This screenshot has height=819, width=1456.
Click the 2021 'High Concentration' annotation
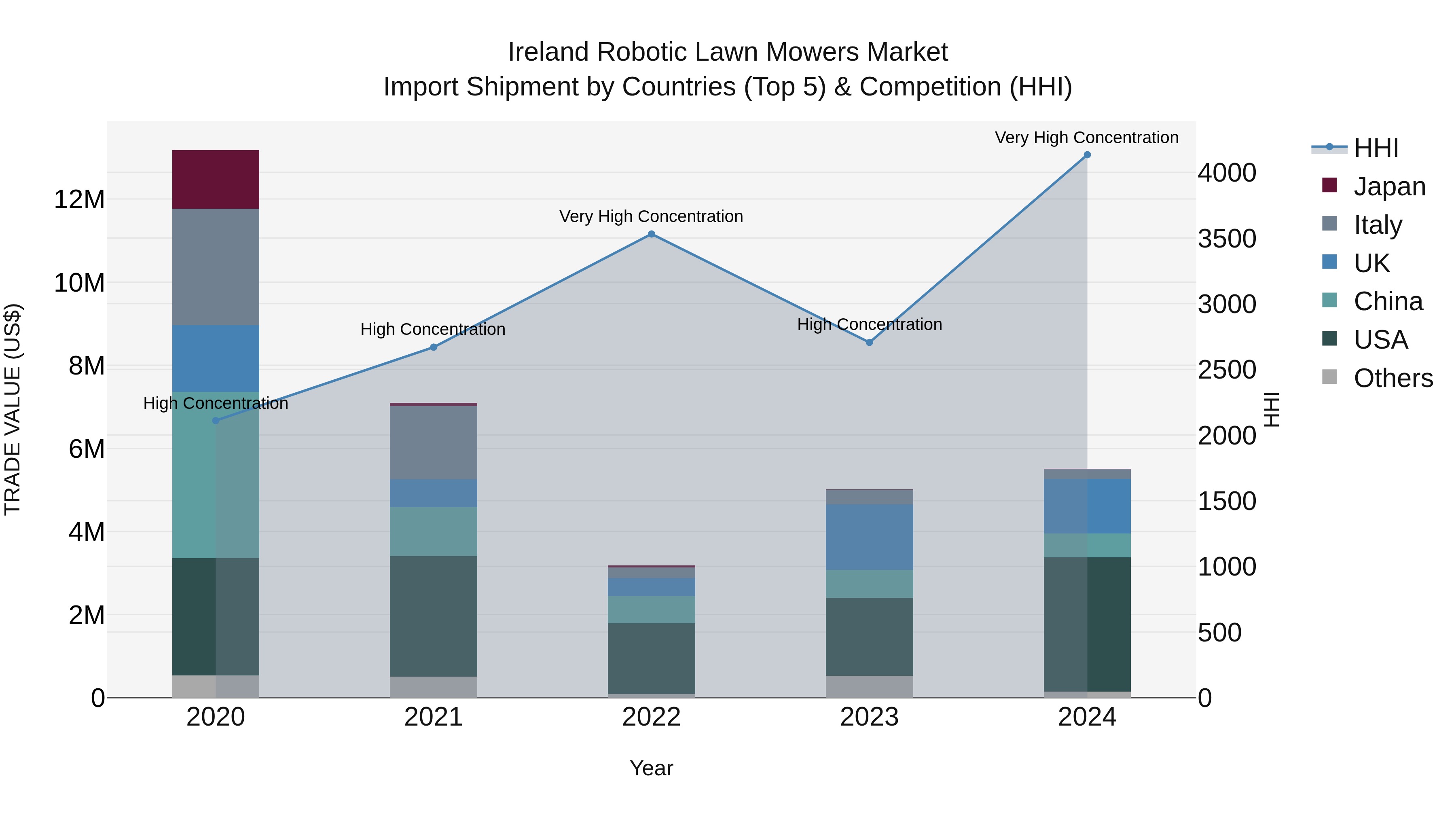point(433,330)
